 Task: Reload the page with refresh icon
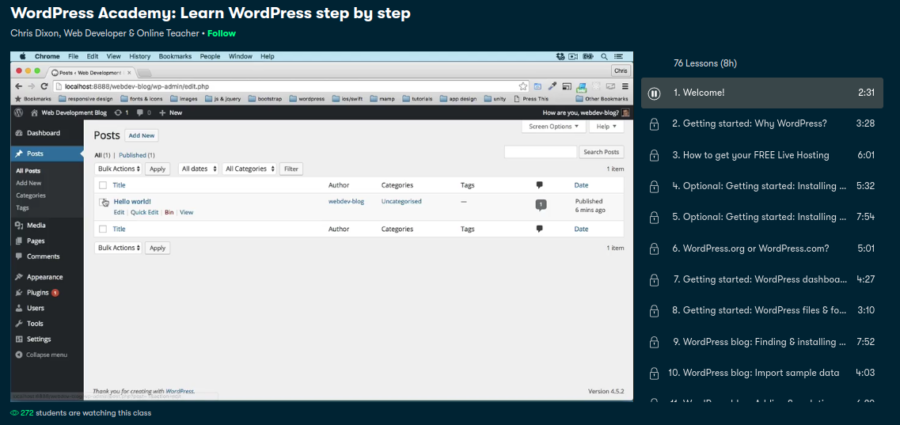pos(44,86)
